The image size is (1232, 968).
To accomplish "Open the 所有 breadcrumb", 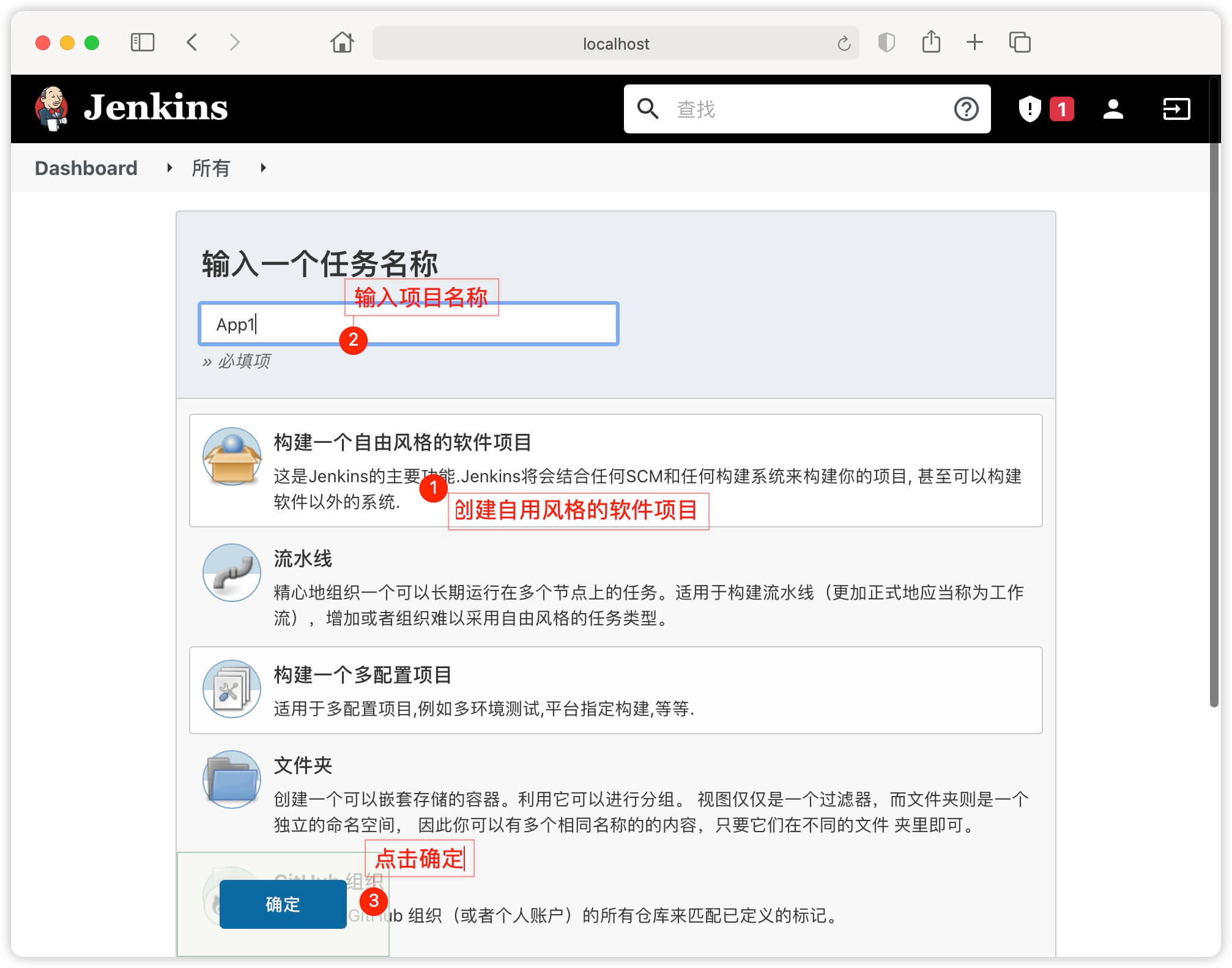I will [x=210, y=168].
